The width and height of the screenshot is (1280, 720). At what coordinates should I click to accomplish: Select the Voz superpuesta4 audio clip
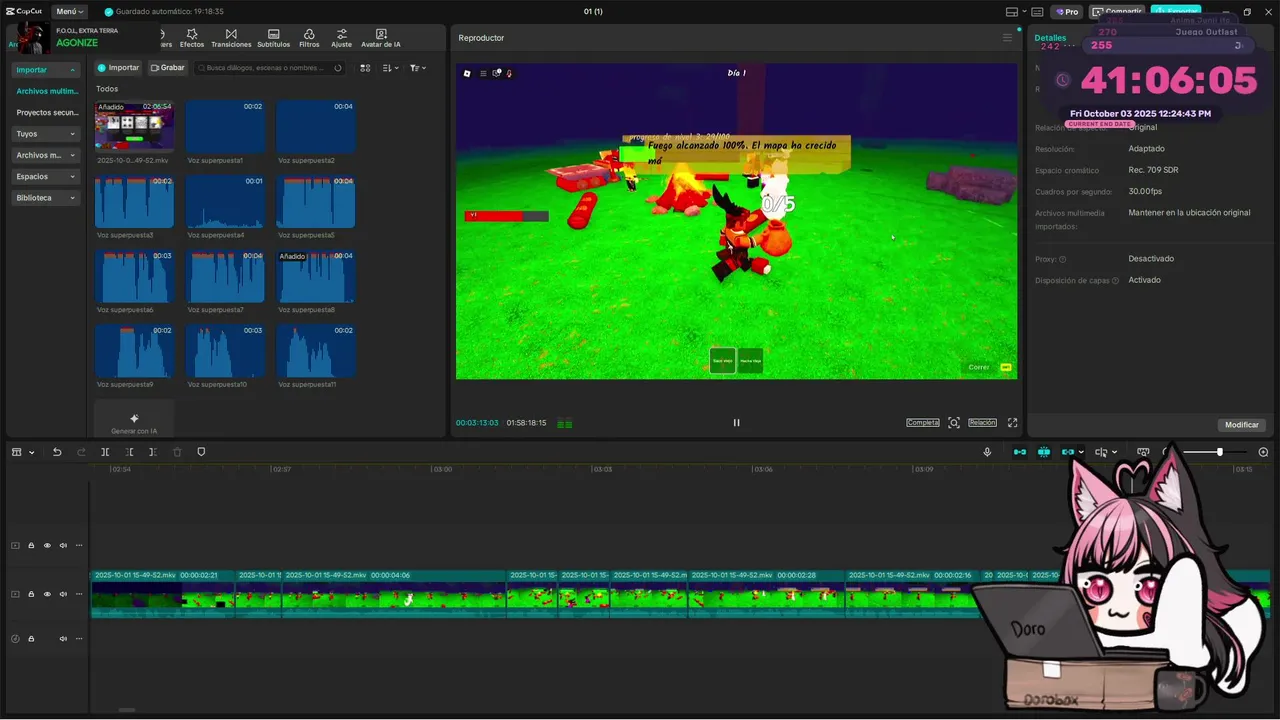pyautogui.click(x=225, y=202)
